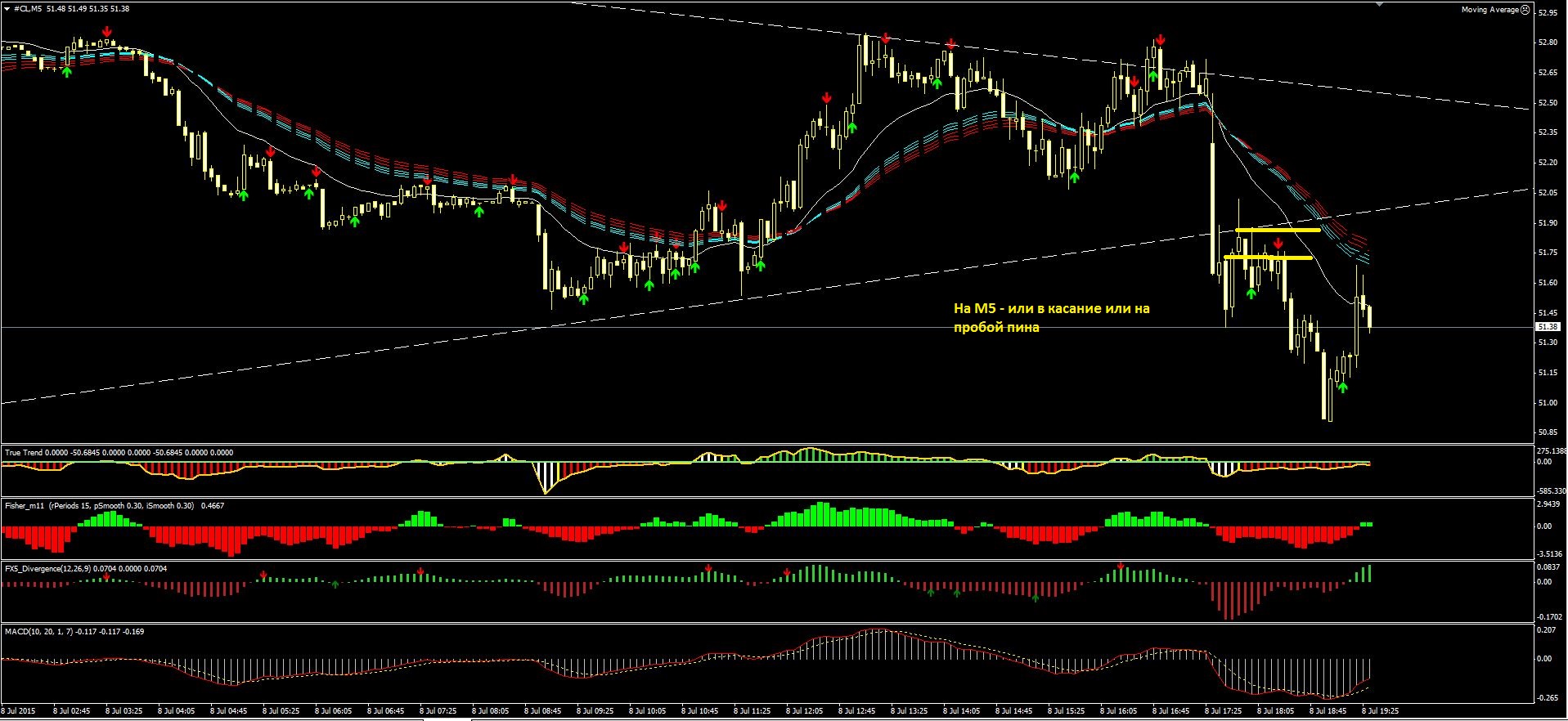Click time axis label '8 Jul 04:05'

coord(177,711)
